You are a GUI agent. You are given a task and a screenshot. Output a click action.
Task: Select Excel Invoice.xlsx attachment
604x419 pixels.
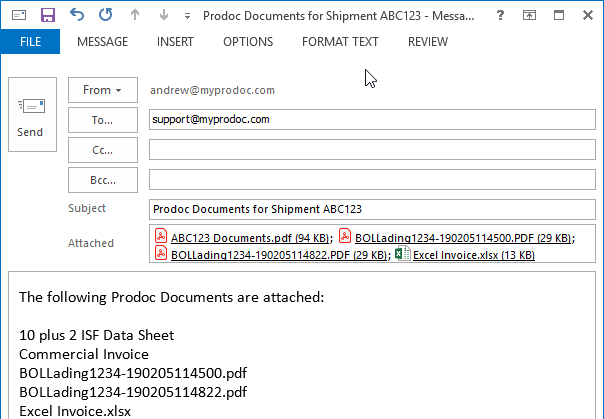(x=474, y=255)
